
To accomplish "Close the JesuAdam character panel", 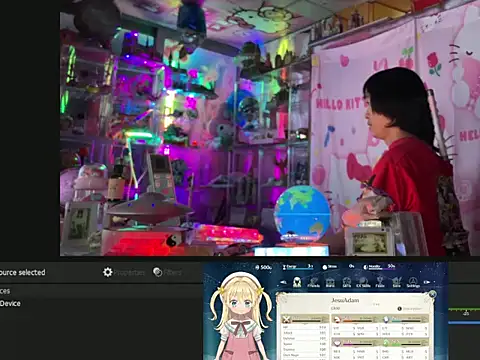I will click(x=432, y=294).
